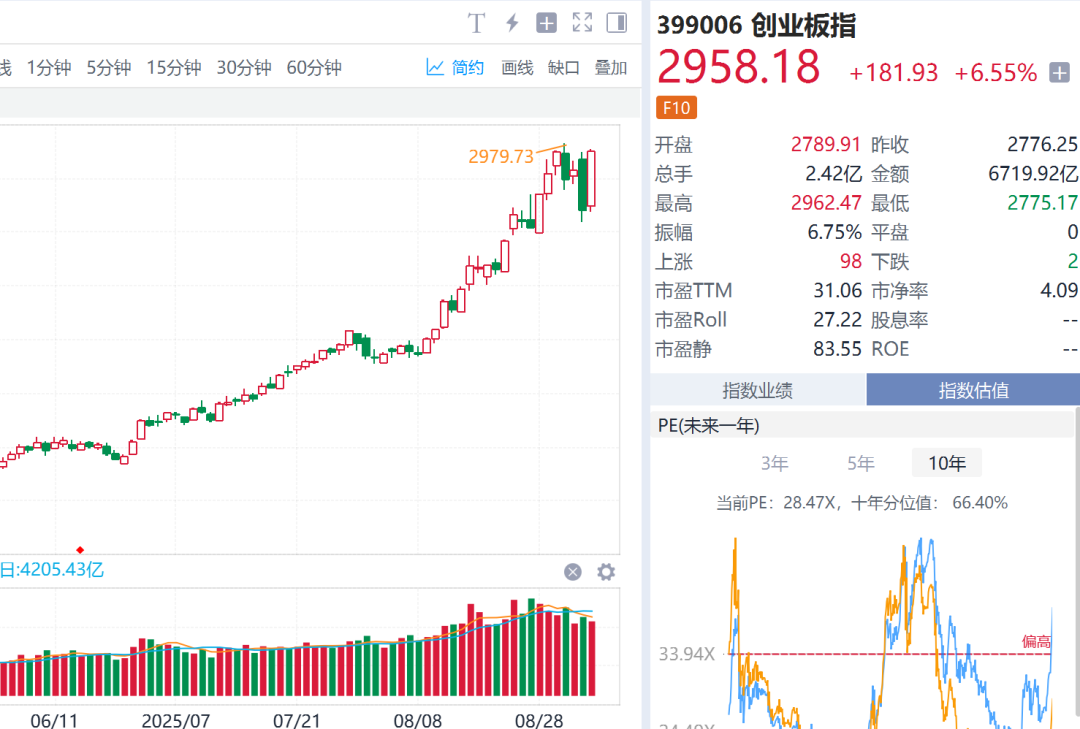The width and height of the screenshot is (1080, 729).
Task: Click the 2979.73 high price label
Action: coord(501,156)
